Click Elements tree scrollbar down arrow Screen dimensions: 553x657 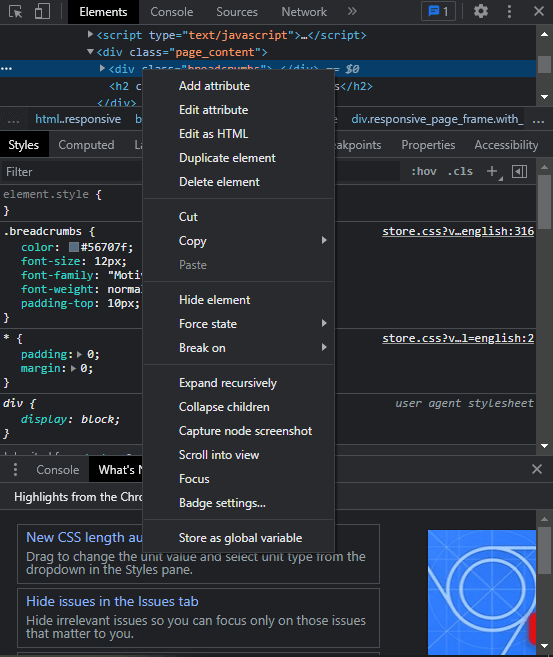click(545, 97)
